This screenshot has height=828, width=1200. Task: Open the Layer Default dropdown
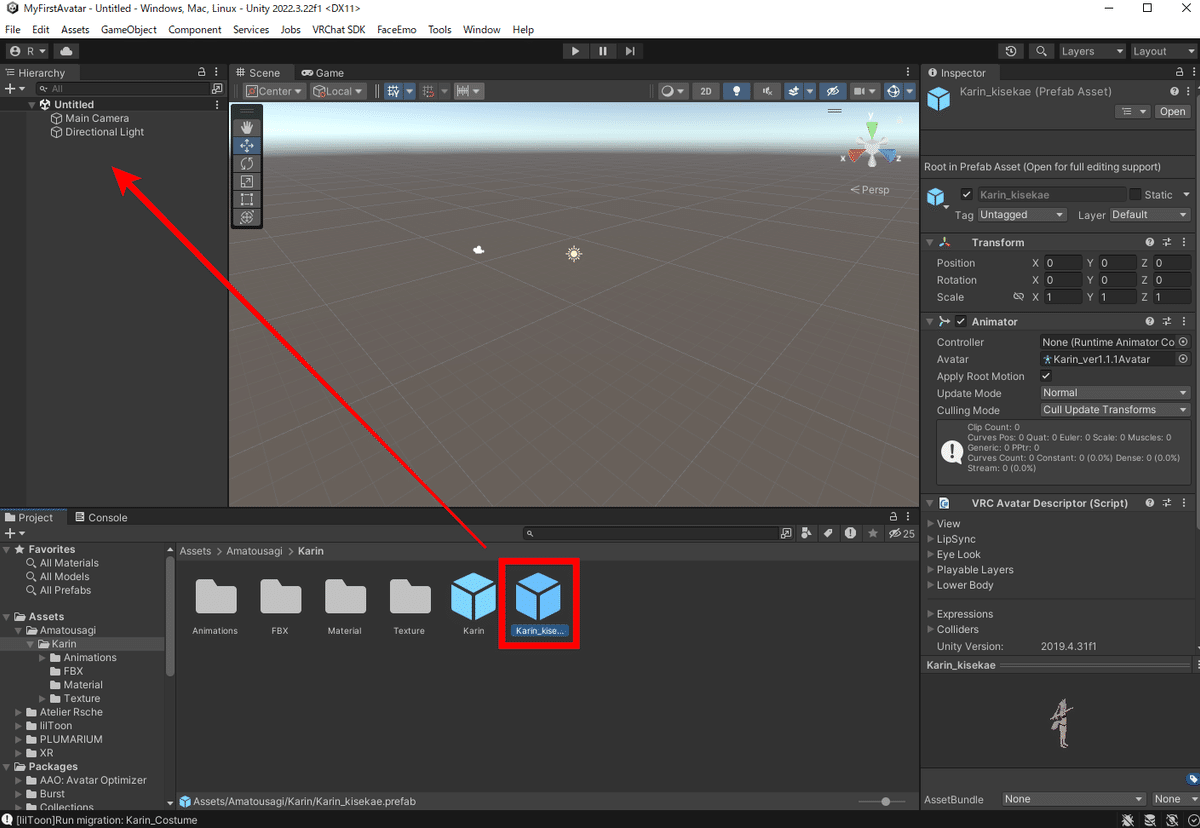pyautogui.click(x=1150, y=215)
